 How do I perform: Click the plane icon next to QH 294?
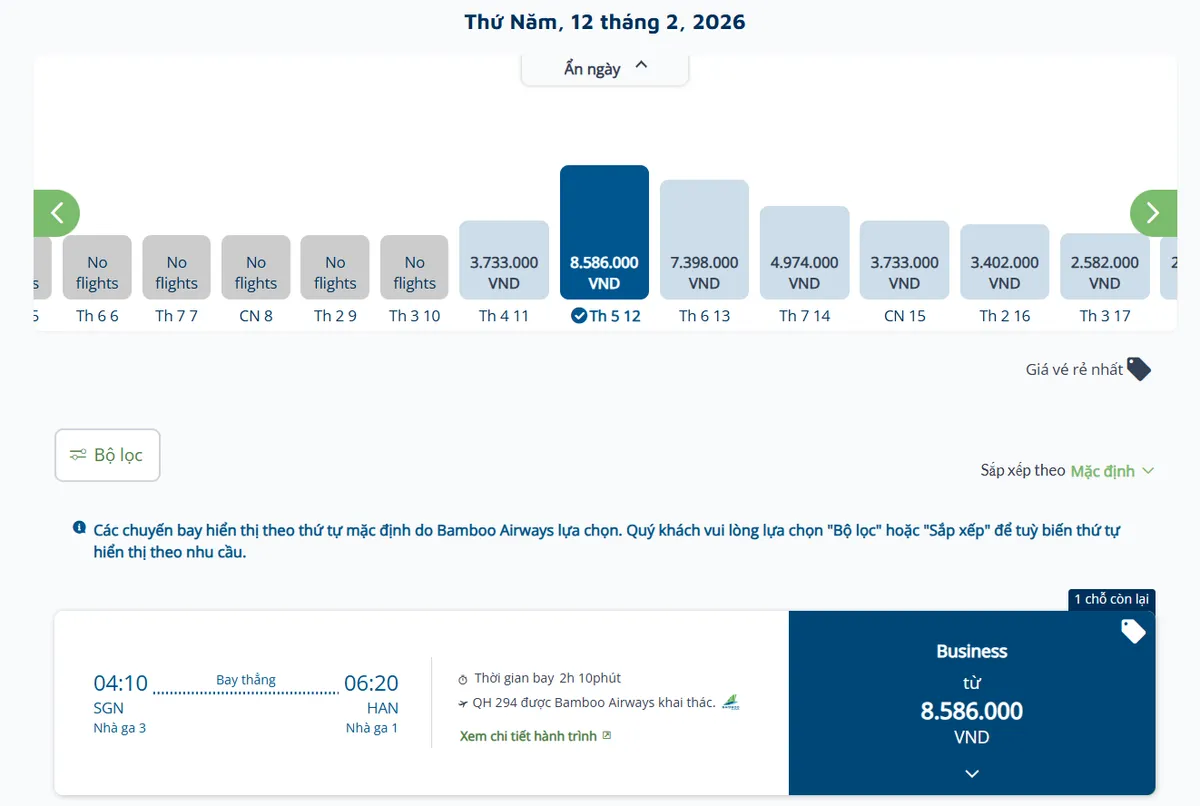[463, 703]
